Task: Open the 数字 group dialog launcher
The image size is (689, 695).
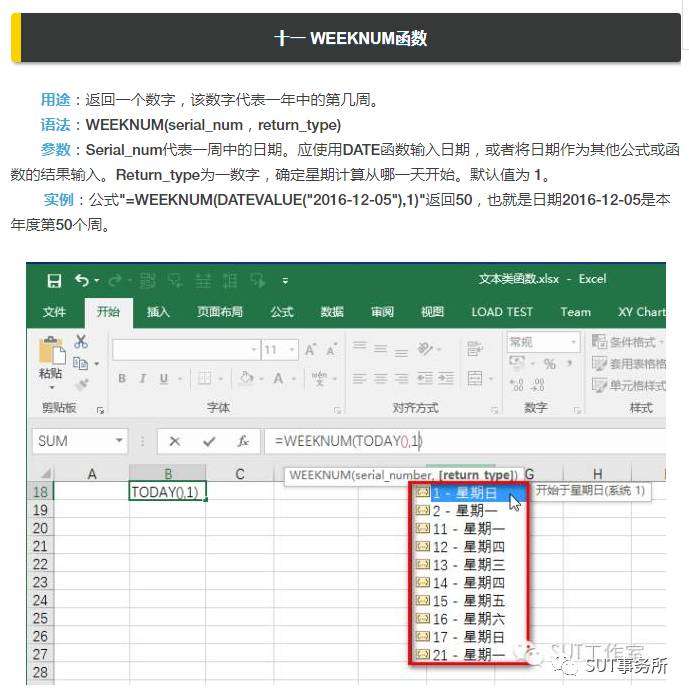Action: (x=577, y=410)
